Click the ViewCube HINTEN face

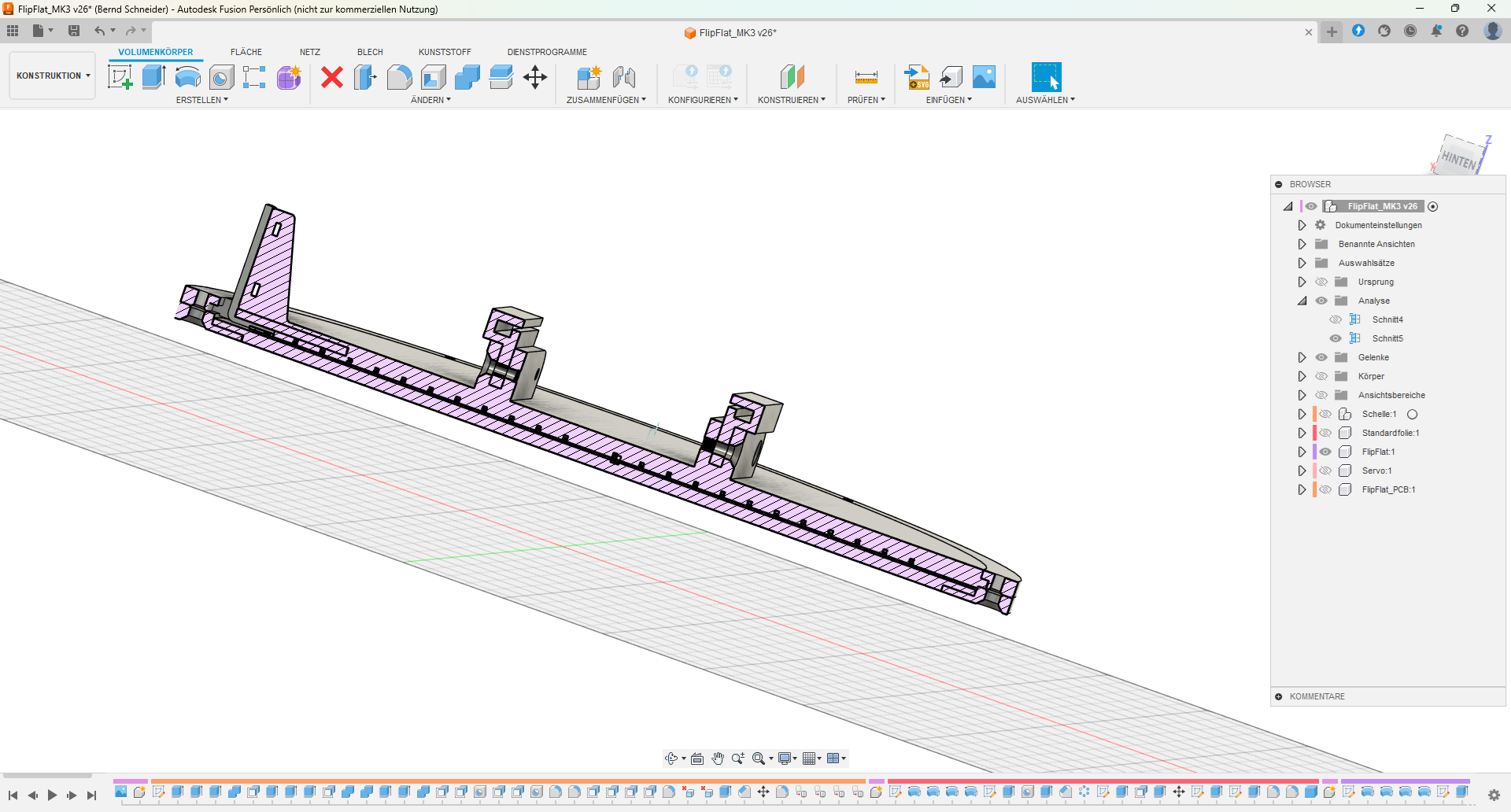pos(1458,160)
